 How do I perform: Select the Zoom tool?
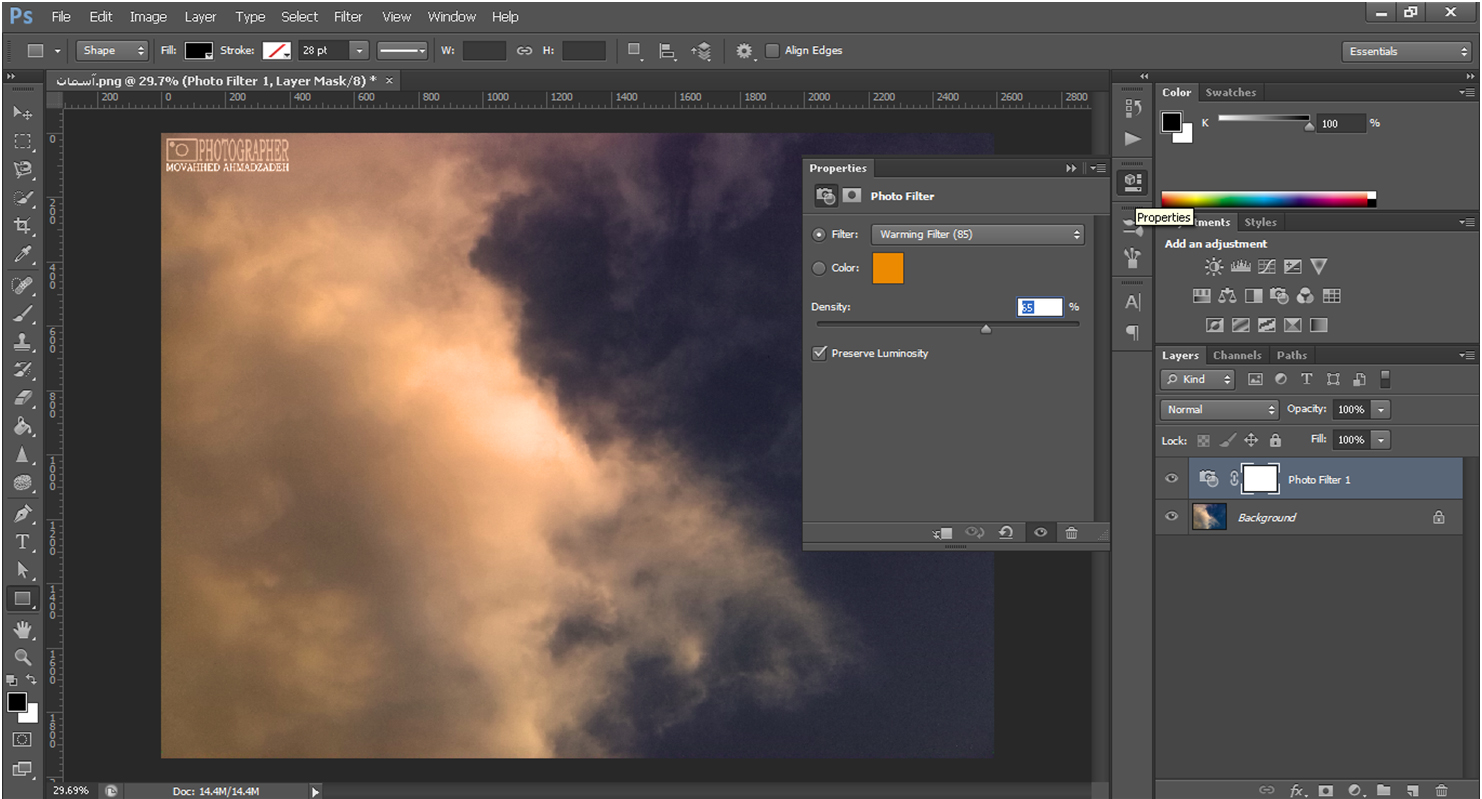(22, 657)
